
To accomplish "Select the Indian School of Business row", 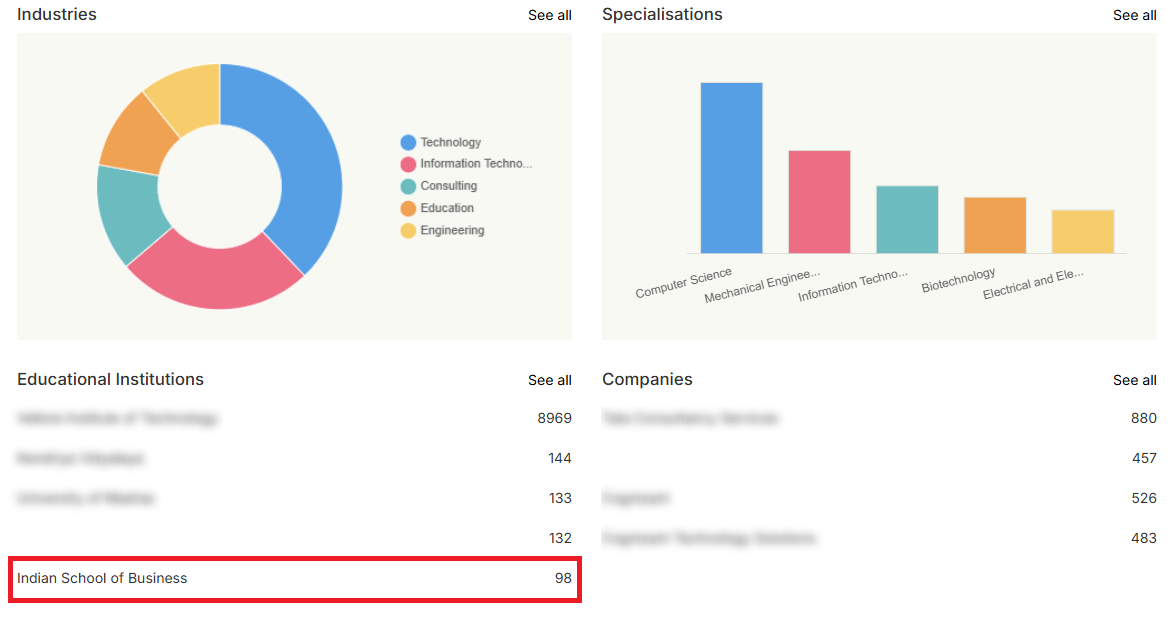I will [x=293, y=578].
